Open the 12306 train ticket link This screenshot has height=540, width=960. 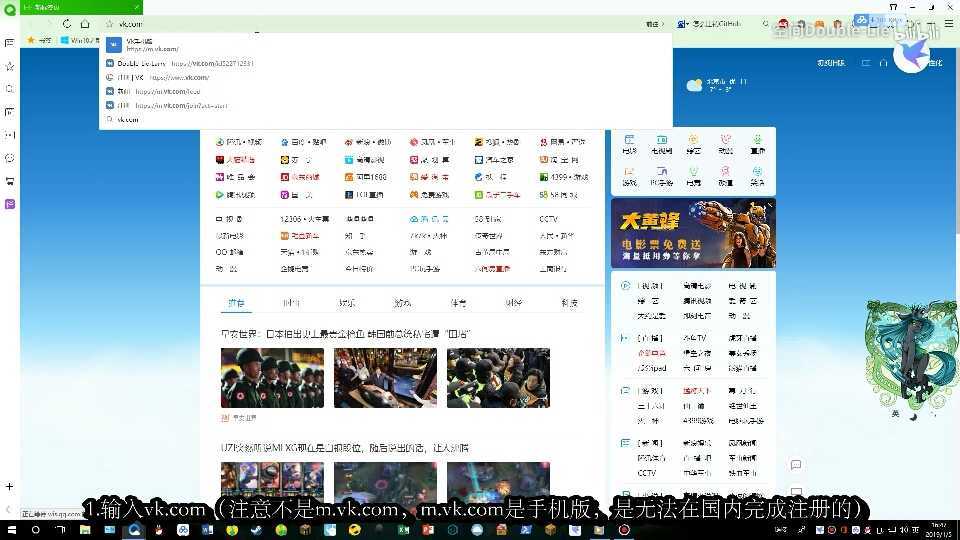point(304,219)
